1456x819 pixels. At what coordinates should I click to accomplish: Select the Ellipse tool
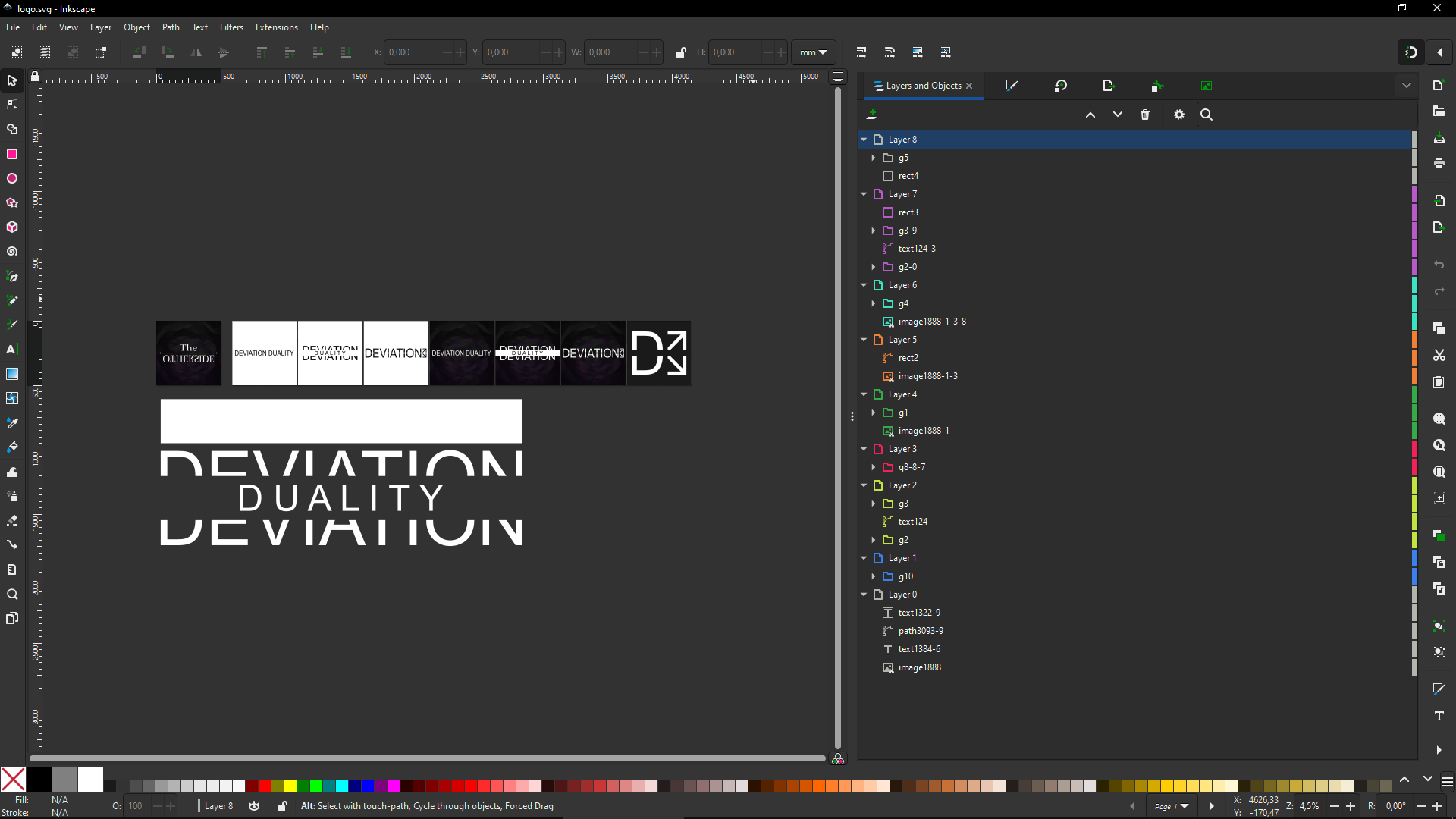coord(12,178)
